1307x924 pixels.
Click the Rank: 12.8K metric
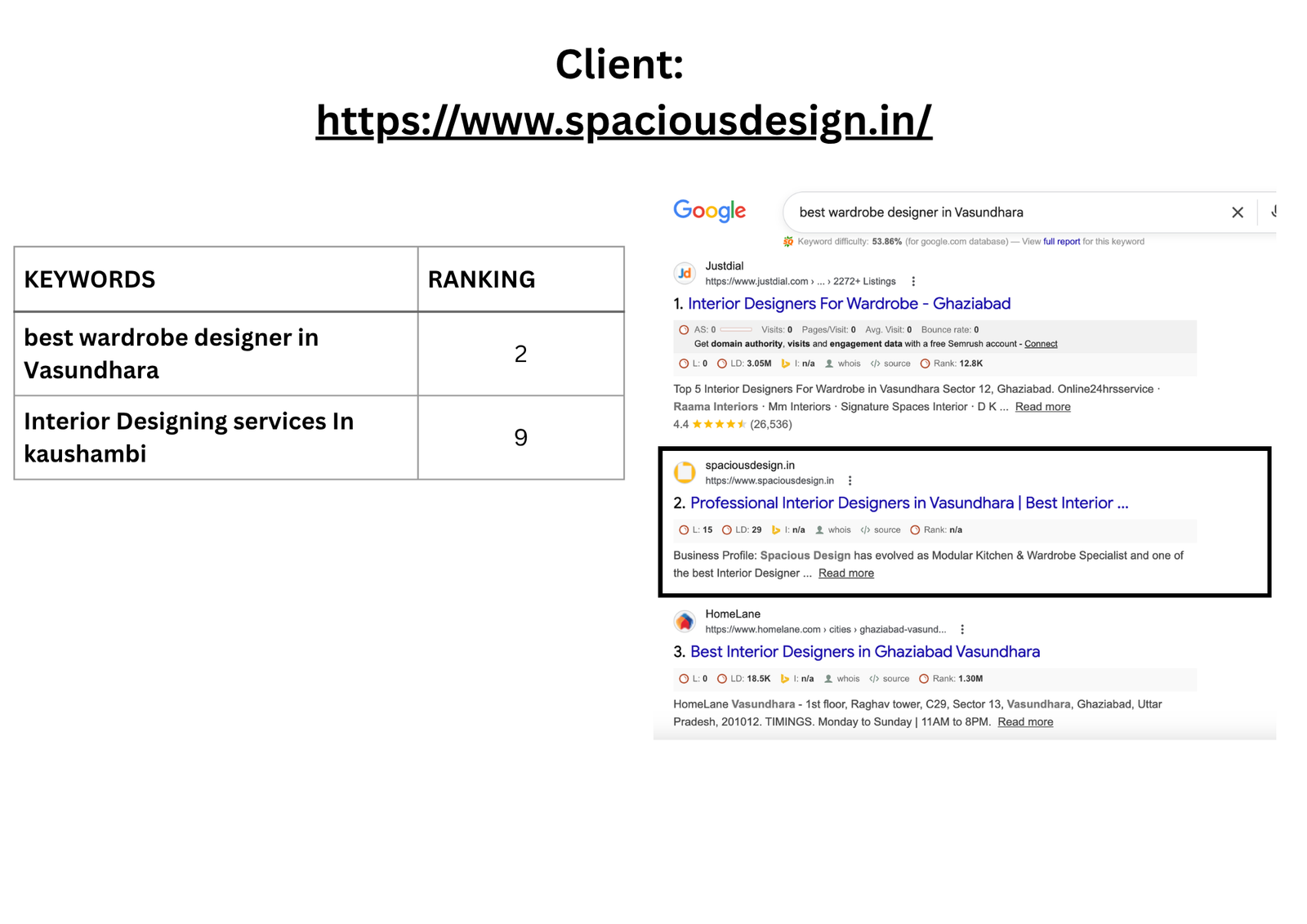952,364
